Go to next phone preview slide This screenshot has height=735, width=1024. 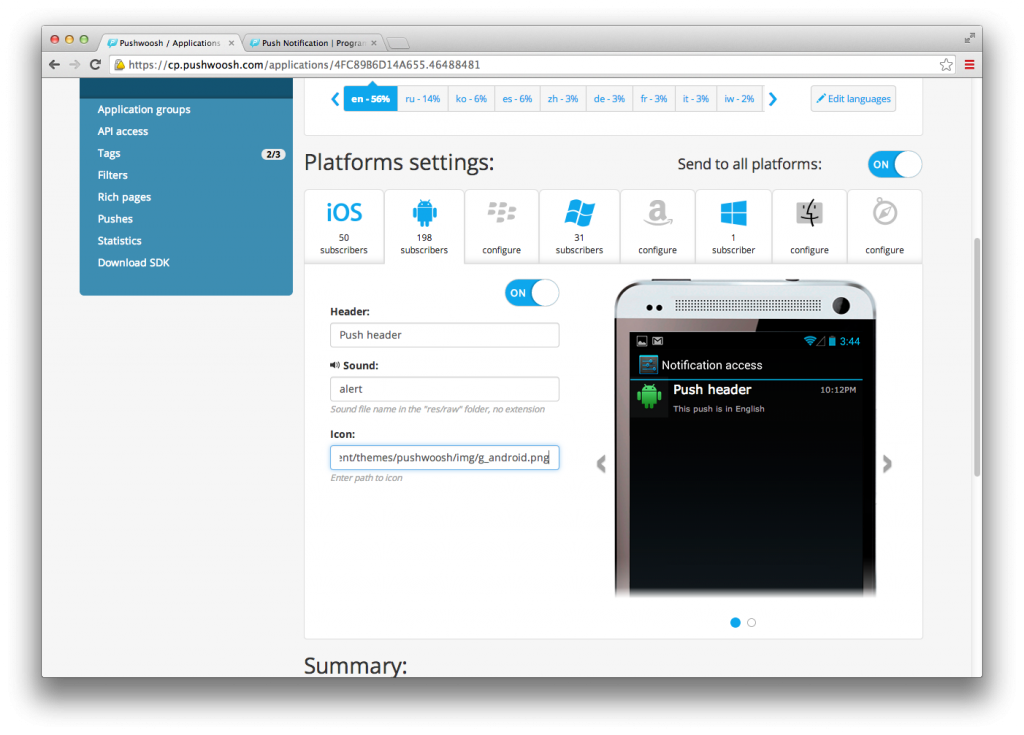[887, 464]
